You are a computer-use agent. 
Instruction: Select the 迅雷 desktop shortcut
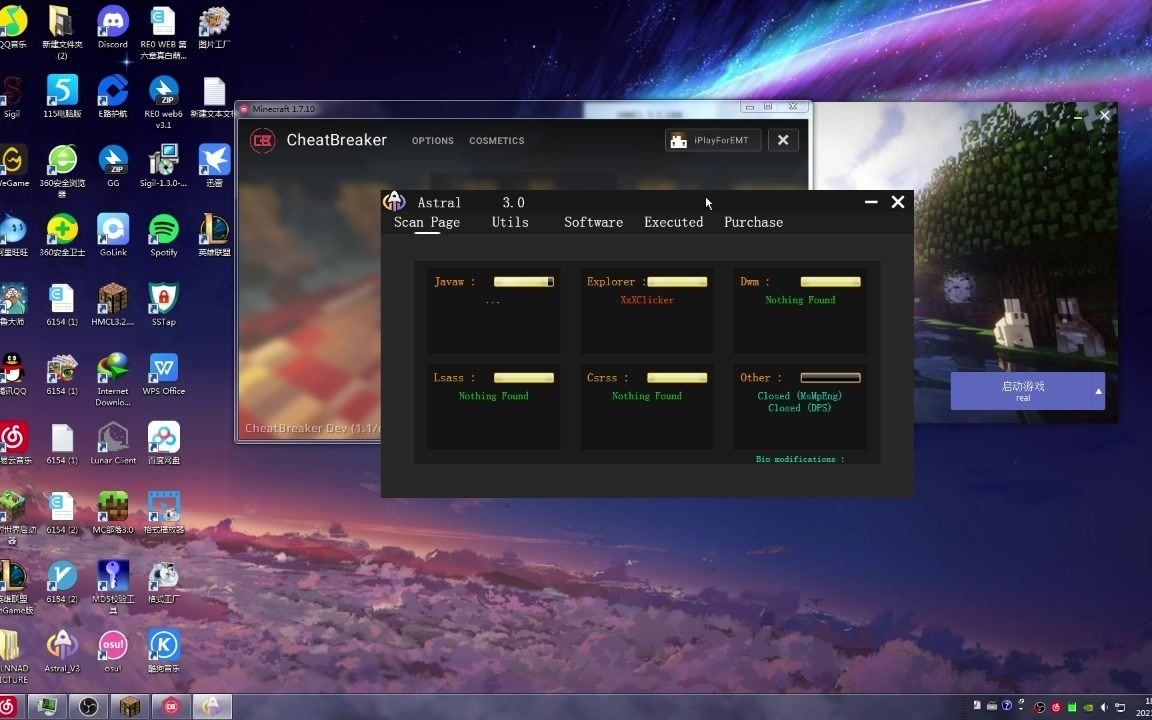tap(215, 166)
